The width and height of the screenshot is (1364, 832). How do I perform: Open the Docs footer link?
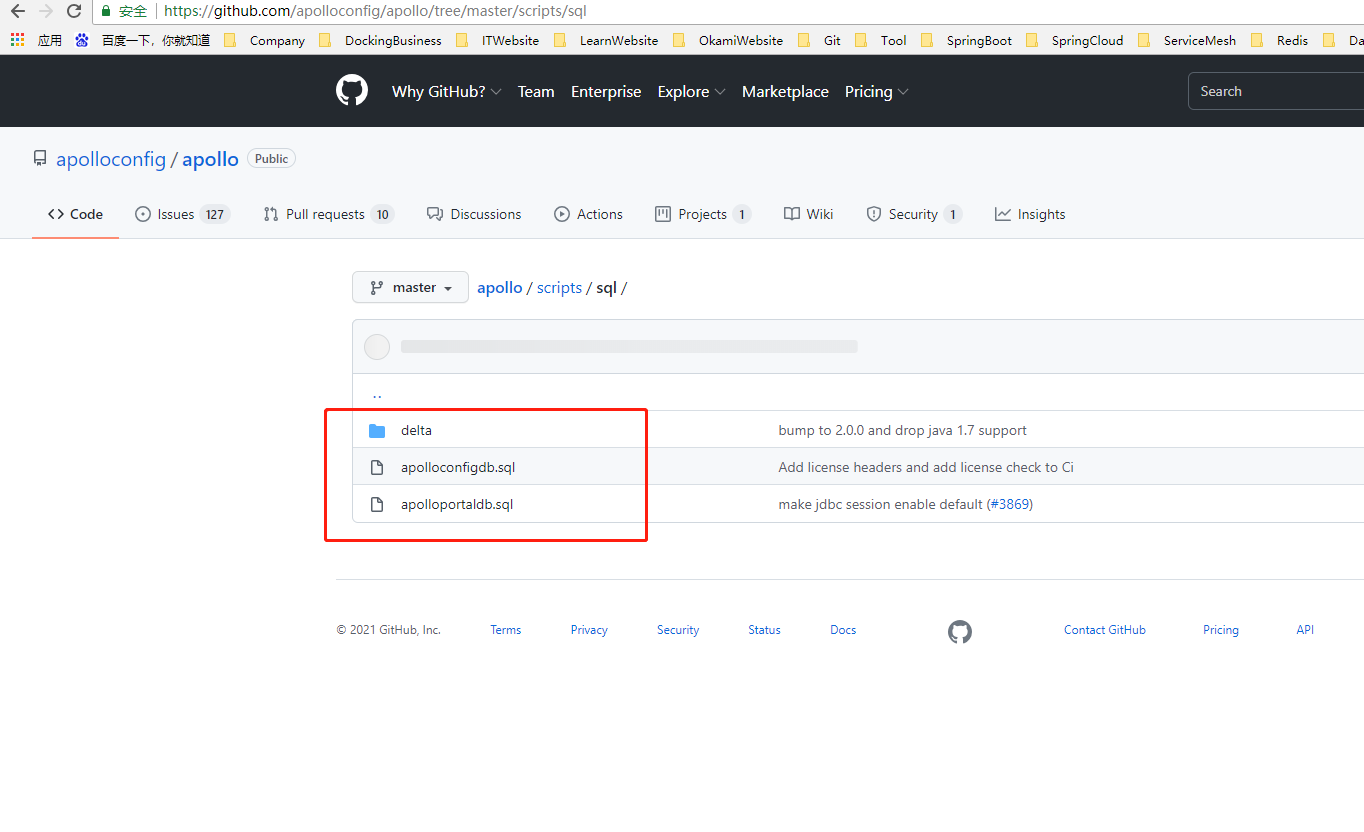click(x=843, y=630)
